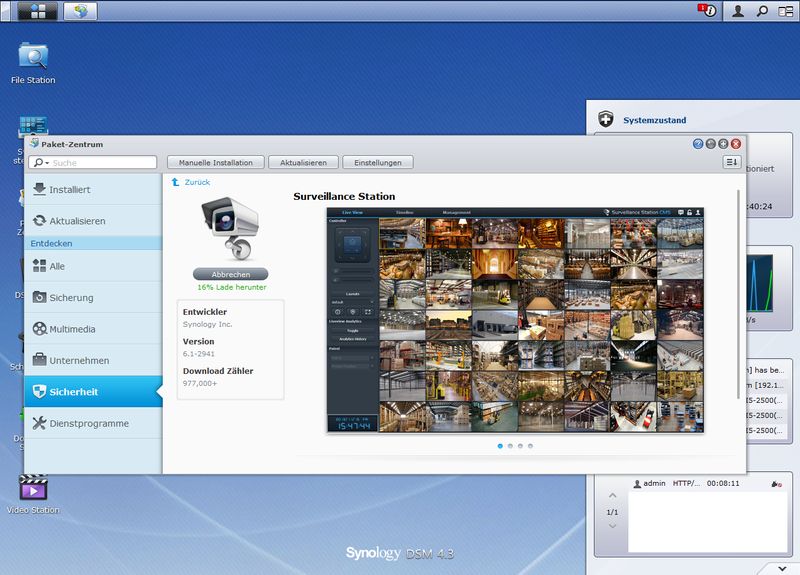Select Installiert in sidebar
Screen dimensions: 800x575
93,189
